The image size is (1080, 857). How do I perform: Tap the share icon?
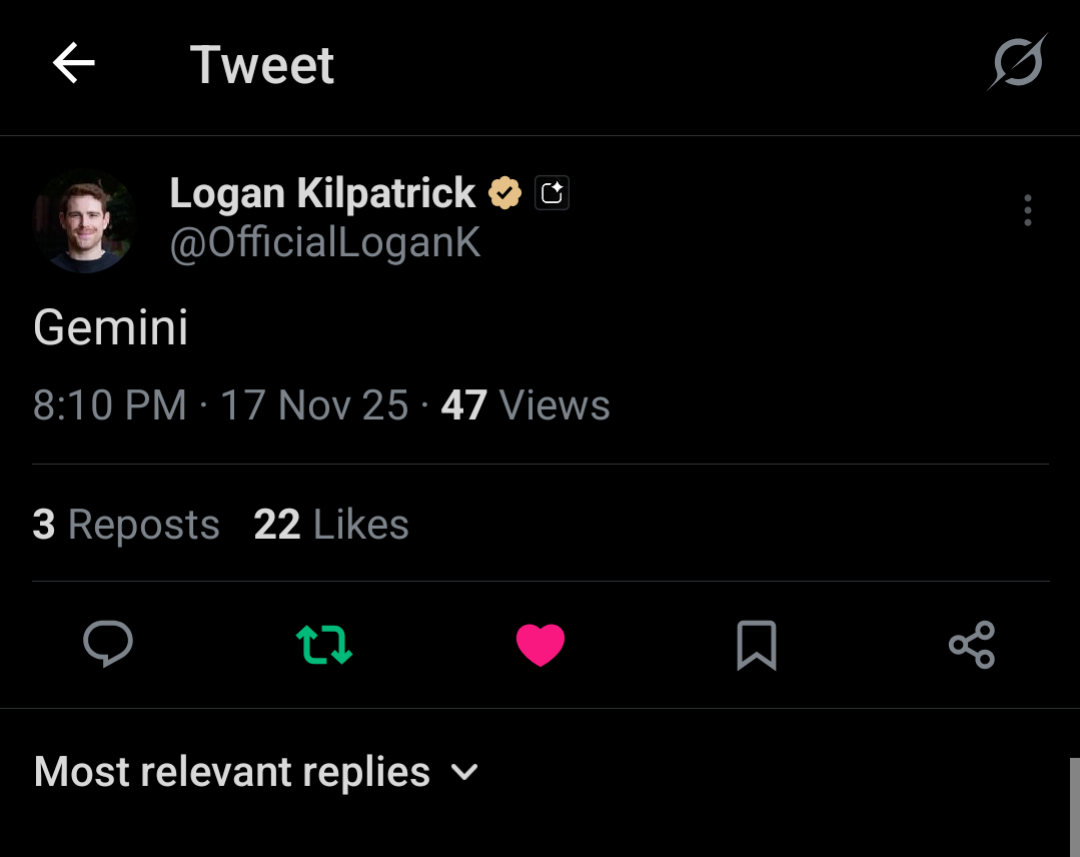click(x=972, y=645)
